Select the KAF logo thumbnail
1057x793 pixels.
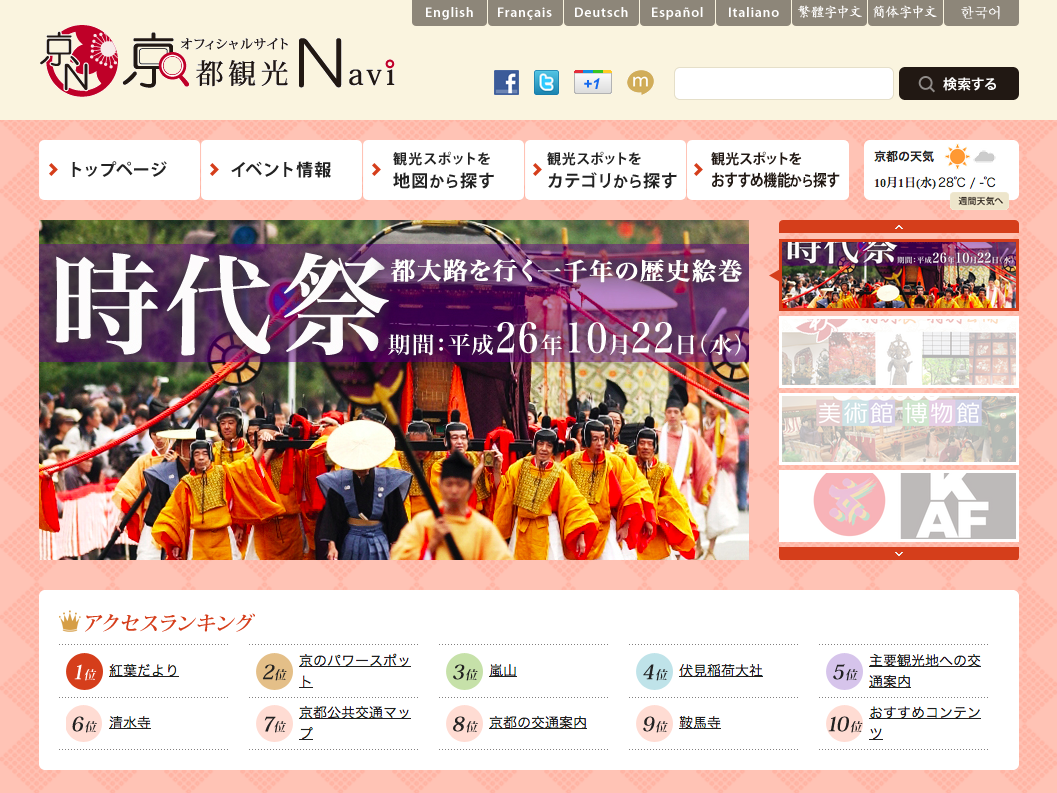point(899,506)
